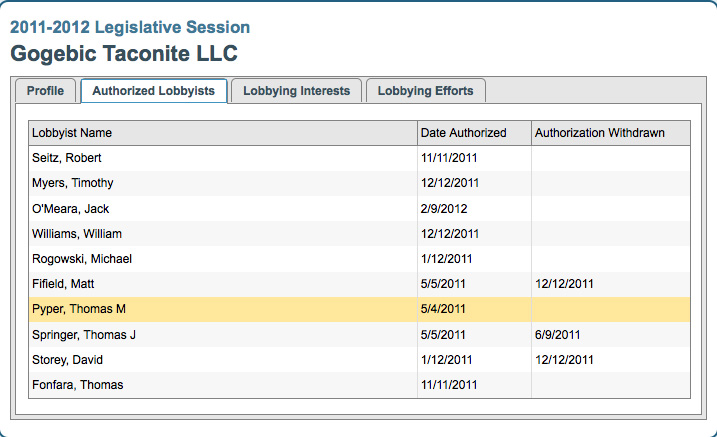Pick the Springer, Thomas J entry
The height and width of the screenshot is (437, 717).
click(x=84, y=335)
